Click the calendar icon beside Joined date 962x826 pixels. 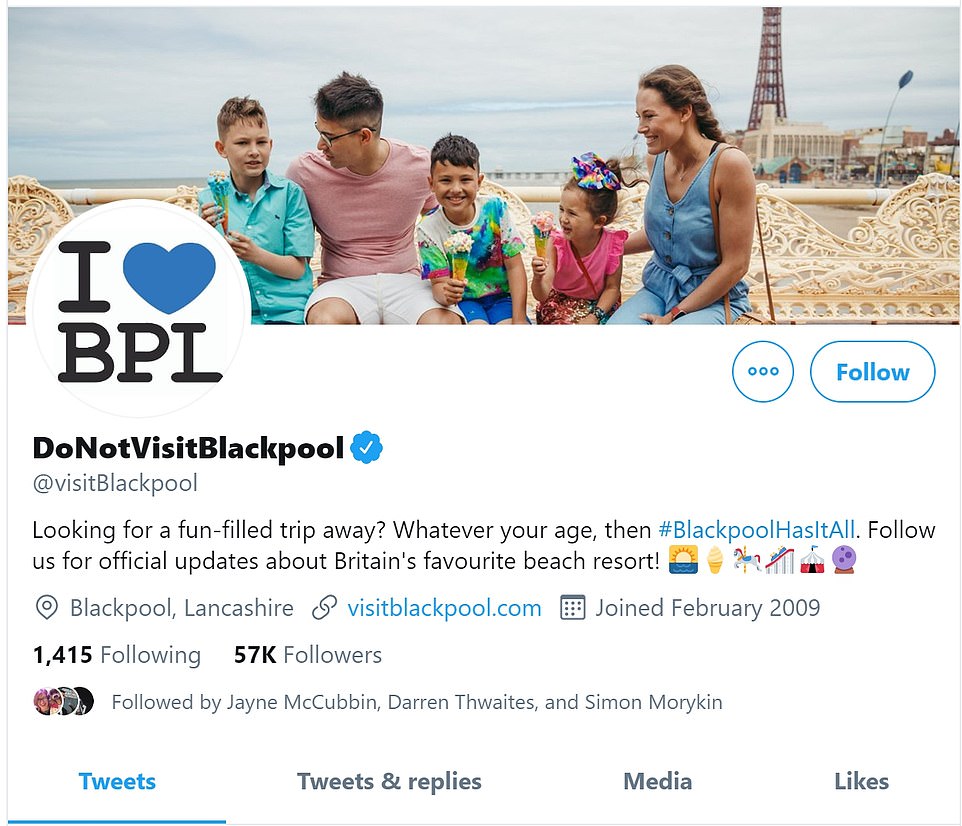pos(572,607)
